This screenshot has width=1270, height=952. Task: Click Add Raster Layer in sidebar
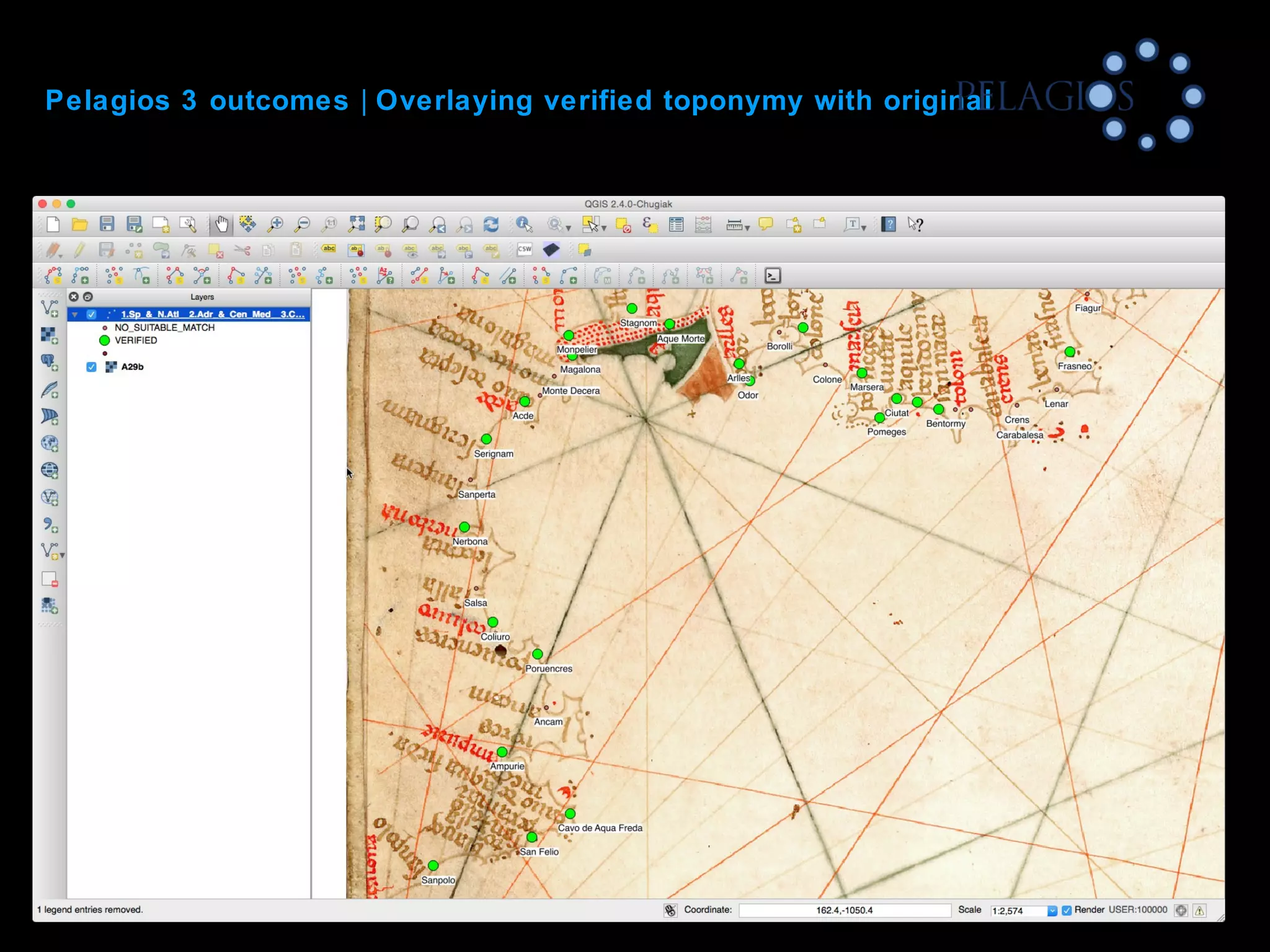(x=50, y=335)
